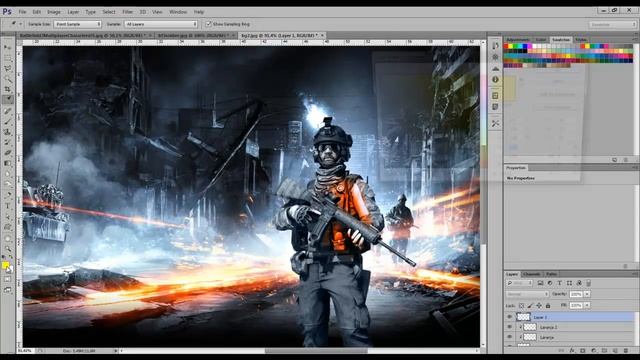Select the Crop tool
This screenshot has width=640, height=360.
pyautogui.click(x=7, y=89)
